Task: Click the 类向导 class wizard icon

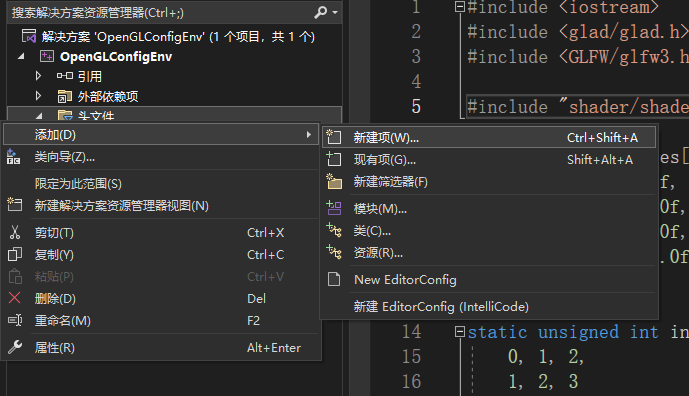Action: [x=14, y=157]
